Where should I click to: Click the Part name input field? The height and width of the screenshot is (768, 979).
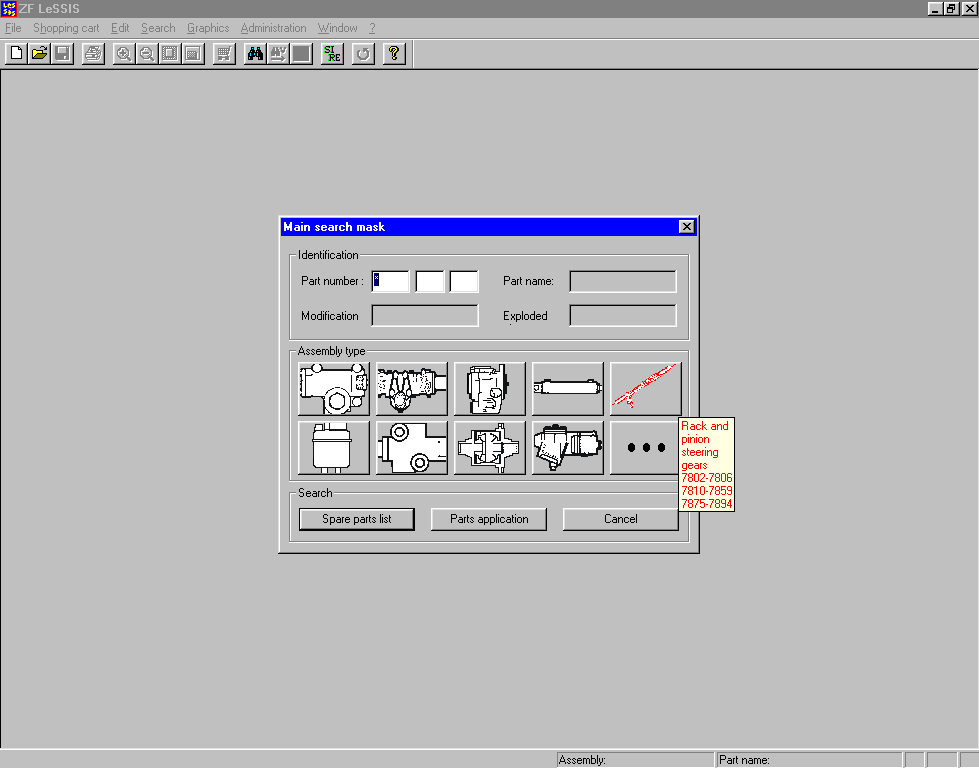(622, 281)
